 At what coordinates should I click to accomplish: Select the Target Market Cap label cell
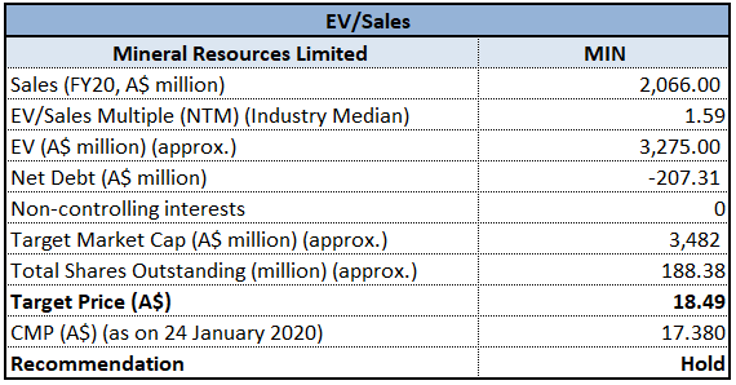pos(242,239)
